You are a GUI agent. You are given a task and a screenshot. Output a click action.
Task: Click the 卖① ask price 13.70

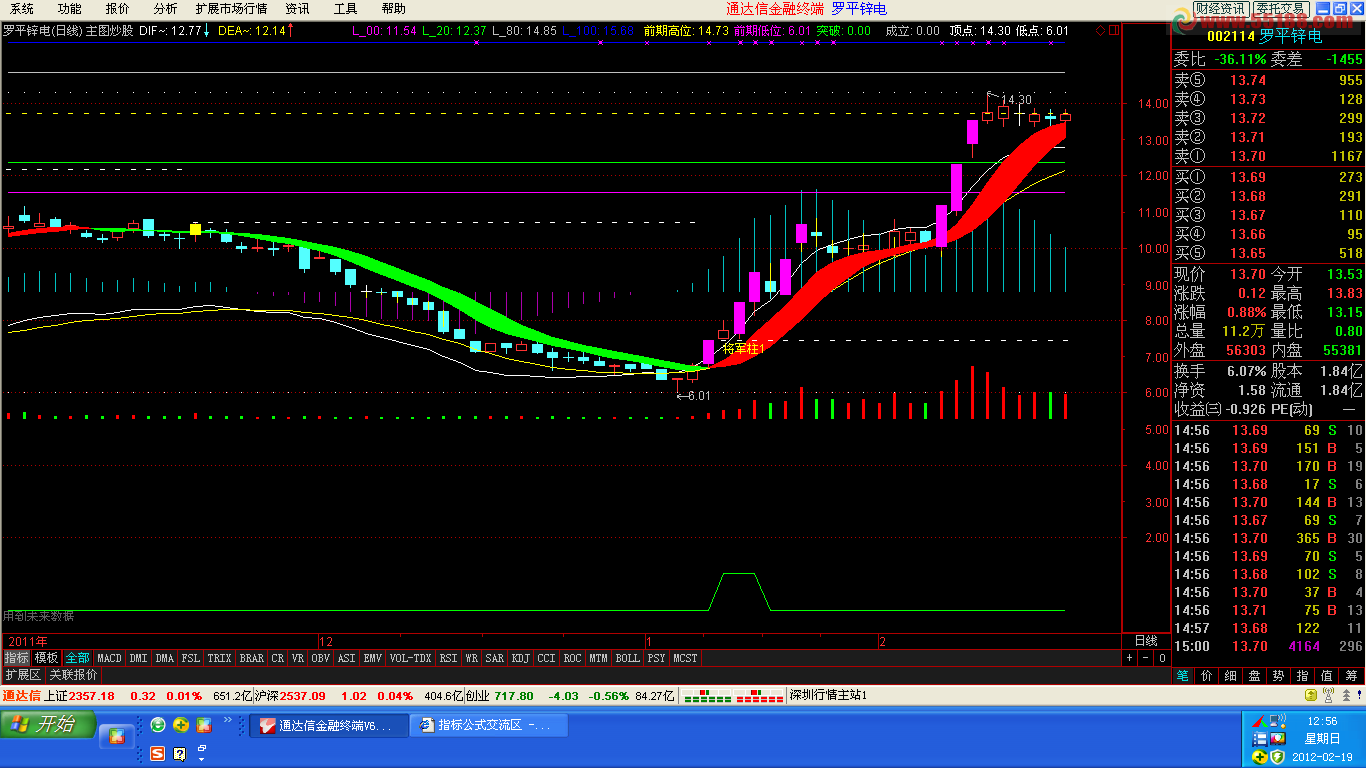[1248, 156]
